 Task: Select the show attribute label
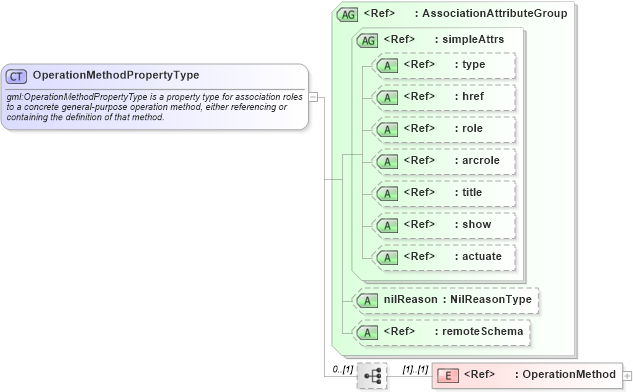tap(477, 224)
